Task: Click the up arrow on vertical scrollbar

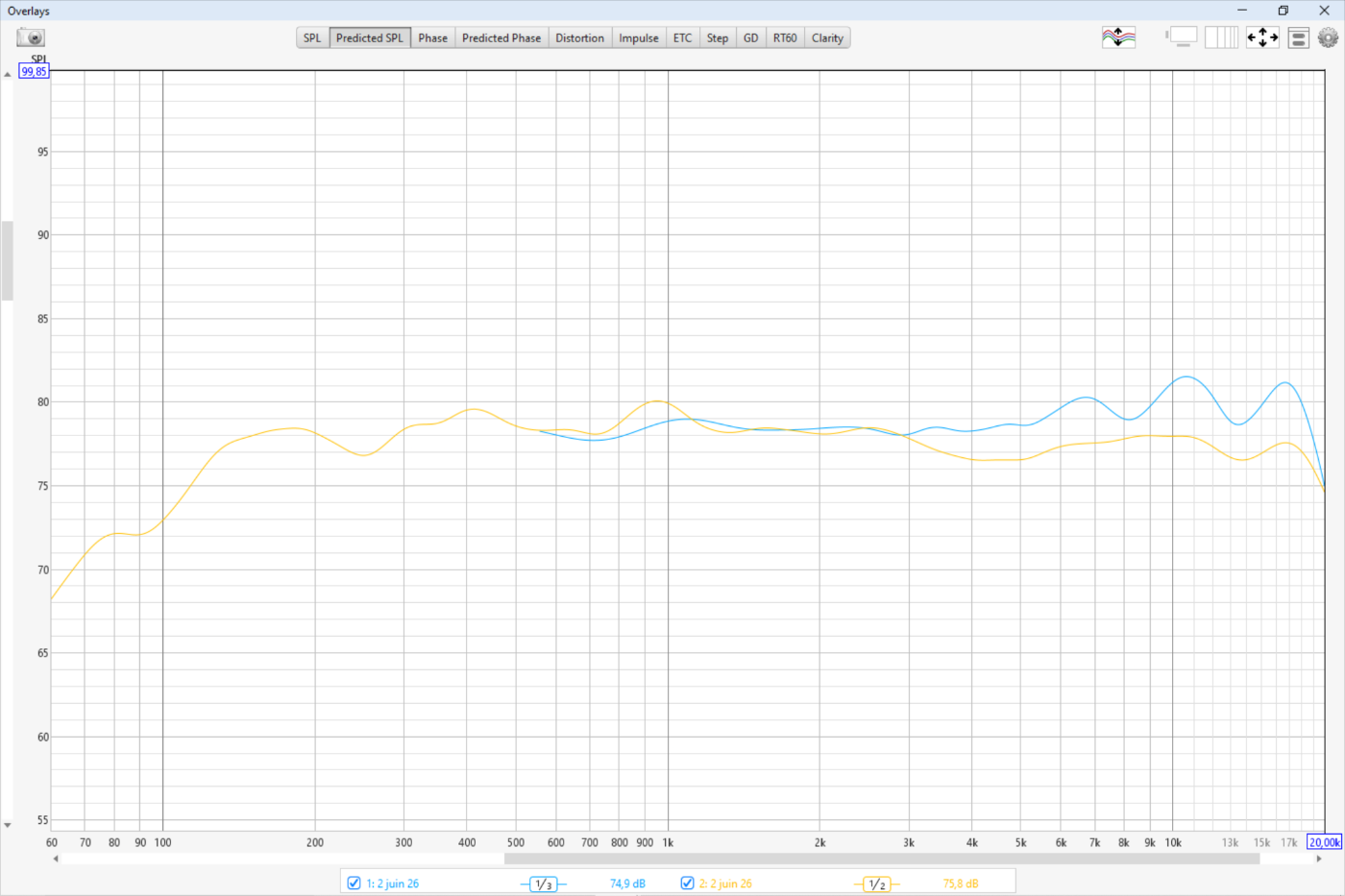Action: point(8,74)
